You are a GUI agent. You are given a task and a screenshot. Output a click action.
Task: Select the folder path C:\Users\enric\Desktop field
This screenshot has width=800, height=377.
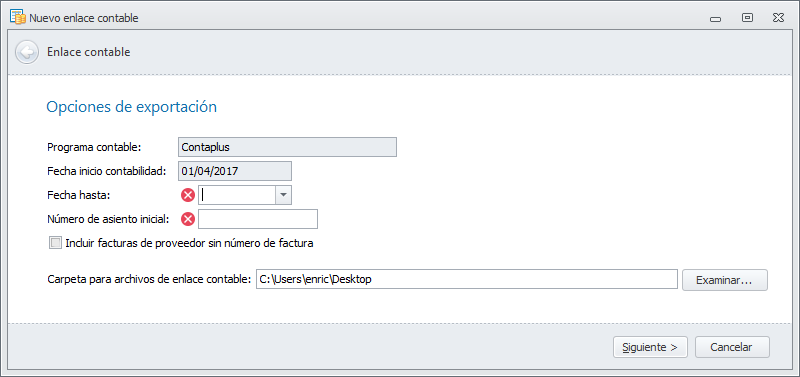coord(466,280)
